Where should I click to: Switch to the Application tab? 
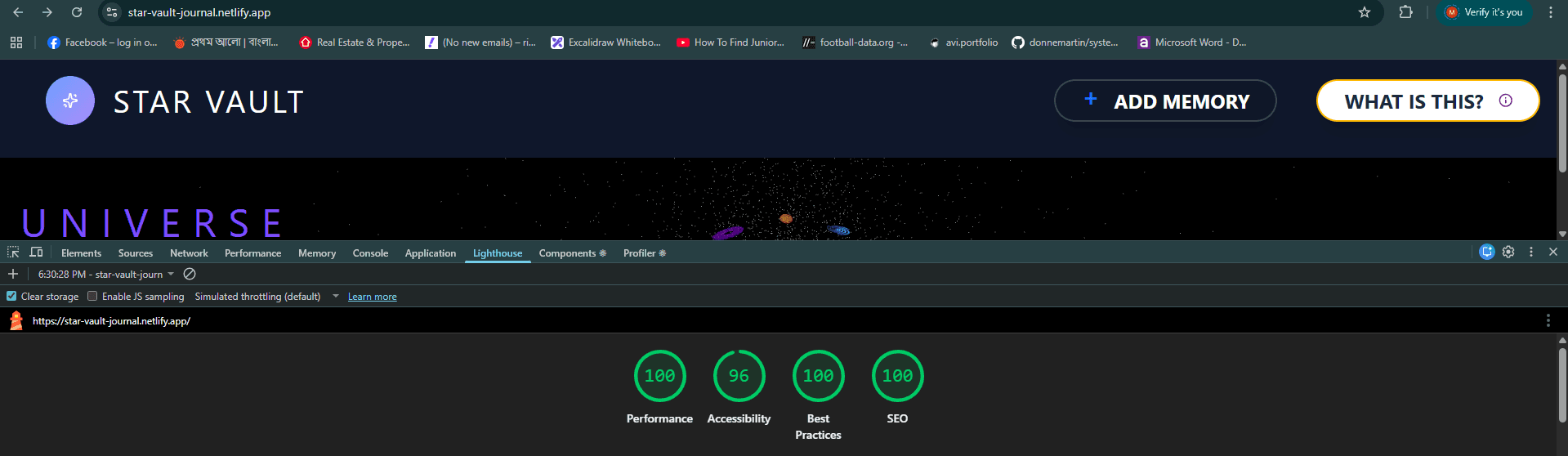(x=431, y=253)
